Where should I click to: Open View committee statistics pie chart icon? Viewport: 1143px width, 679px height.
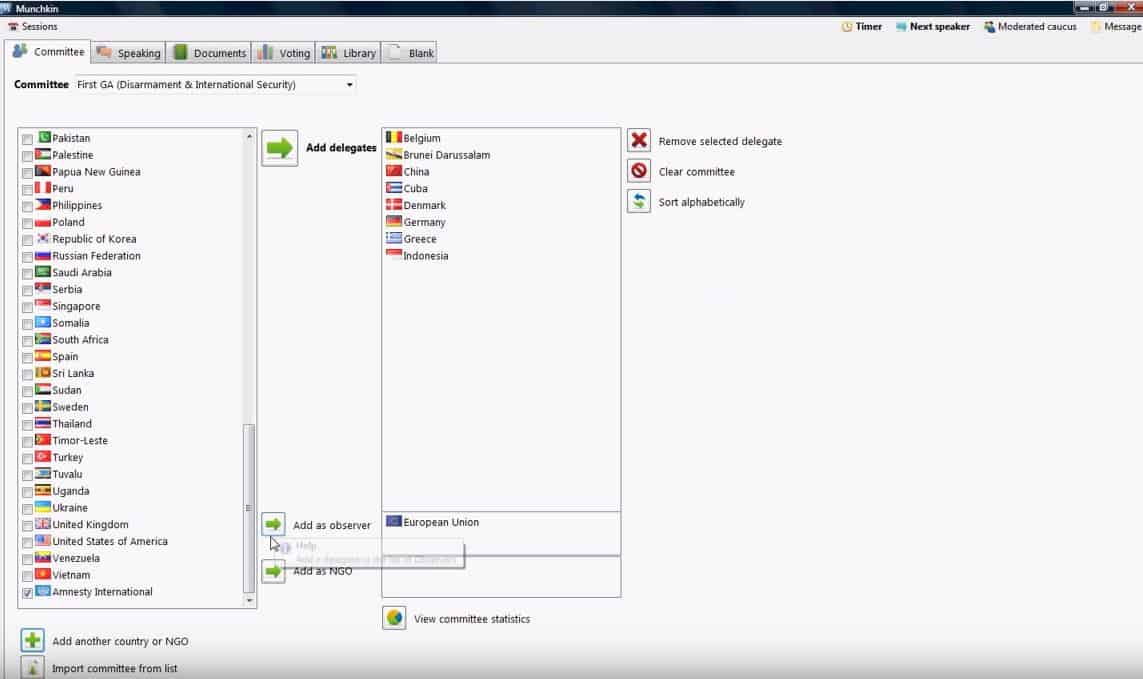pos(394,618)
